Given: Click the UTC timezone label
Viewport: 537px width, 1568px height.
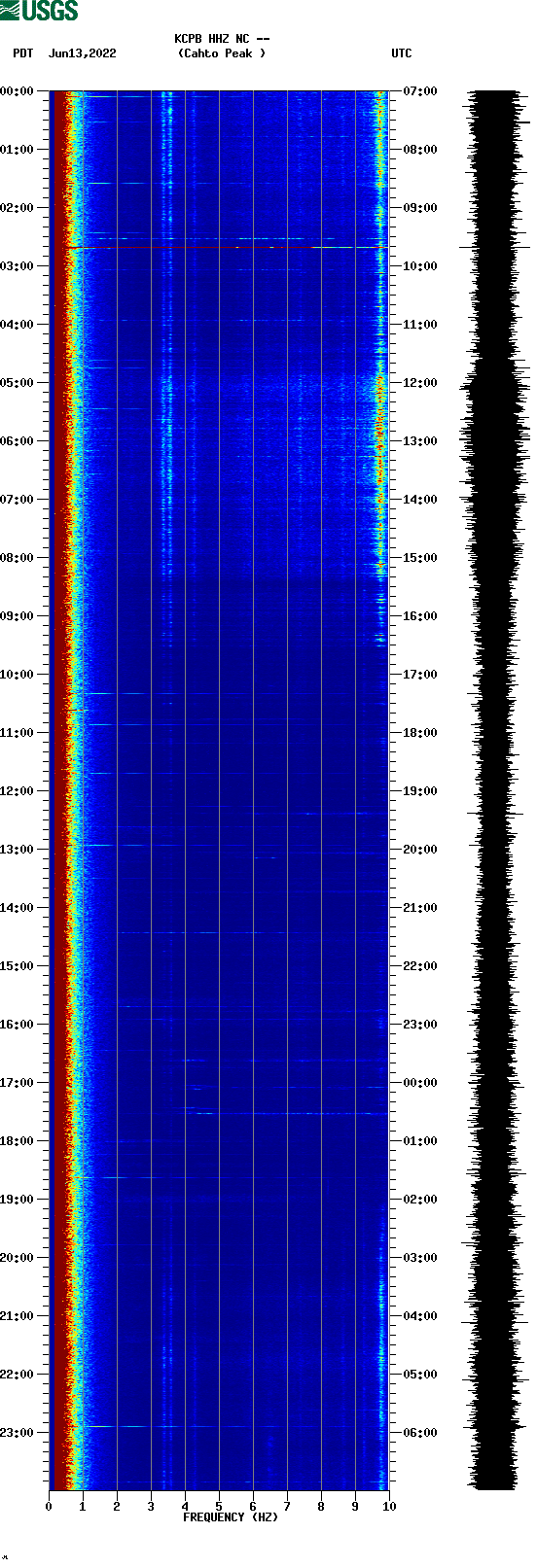Looking at the screenshot, I should pos(402,53).
